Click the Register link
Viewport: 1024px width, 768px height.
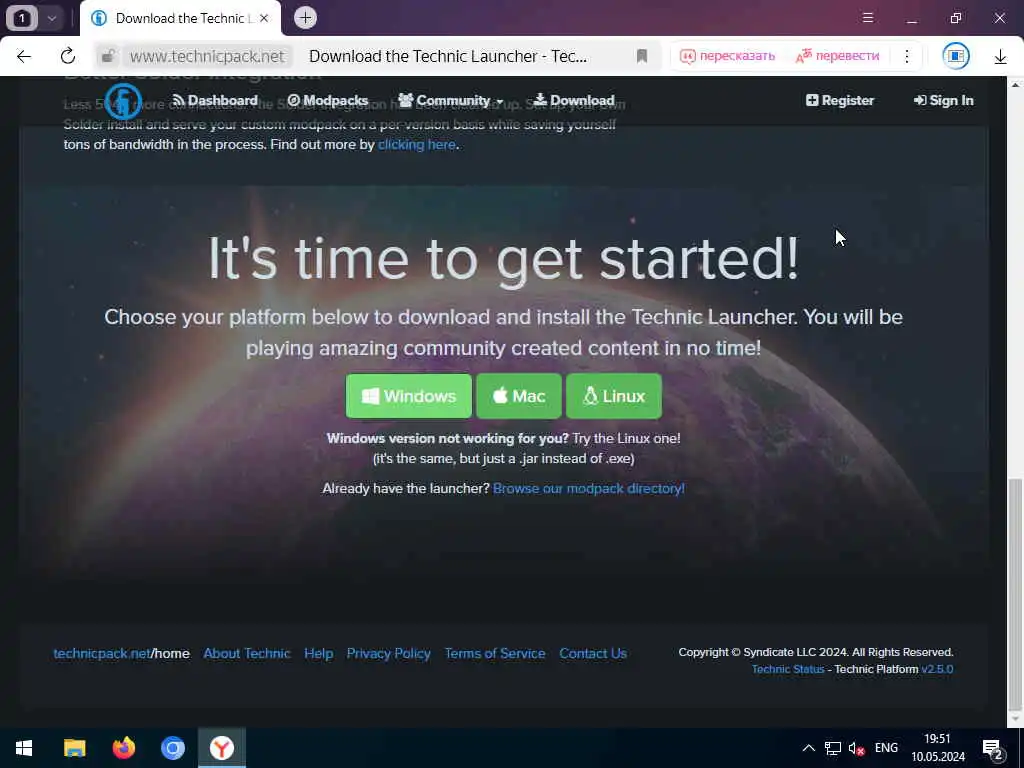[840, 101]
